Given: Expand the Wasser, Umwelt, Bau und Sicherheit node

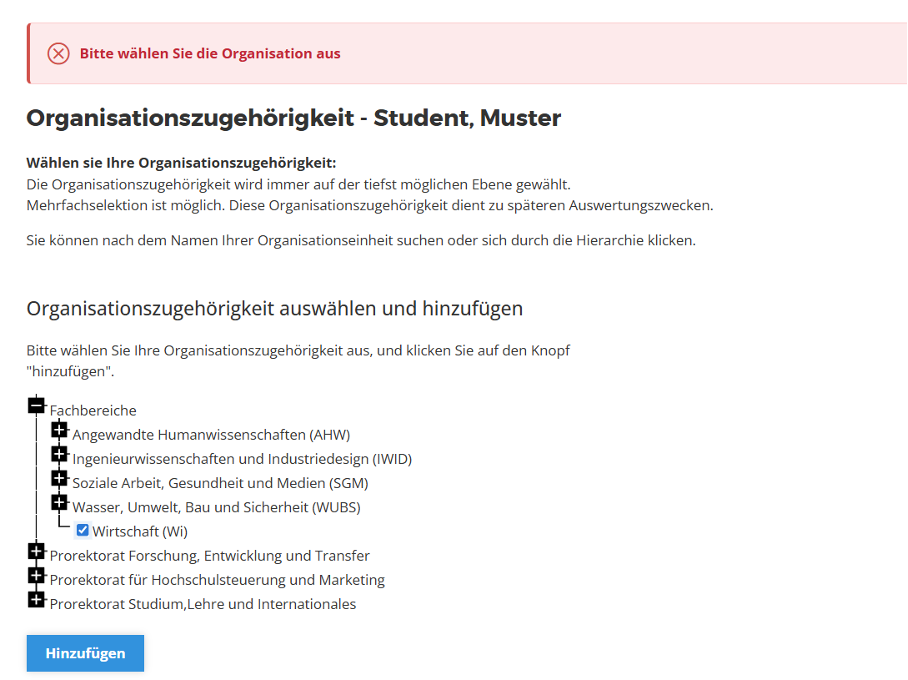Looking at the screenshot, I should (59, 502).
